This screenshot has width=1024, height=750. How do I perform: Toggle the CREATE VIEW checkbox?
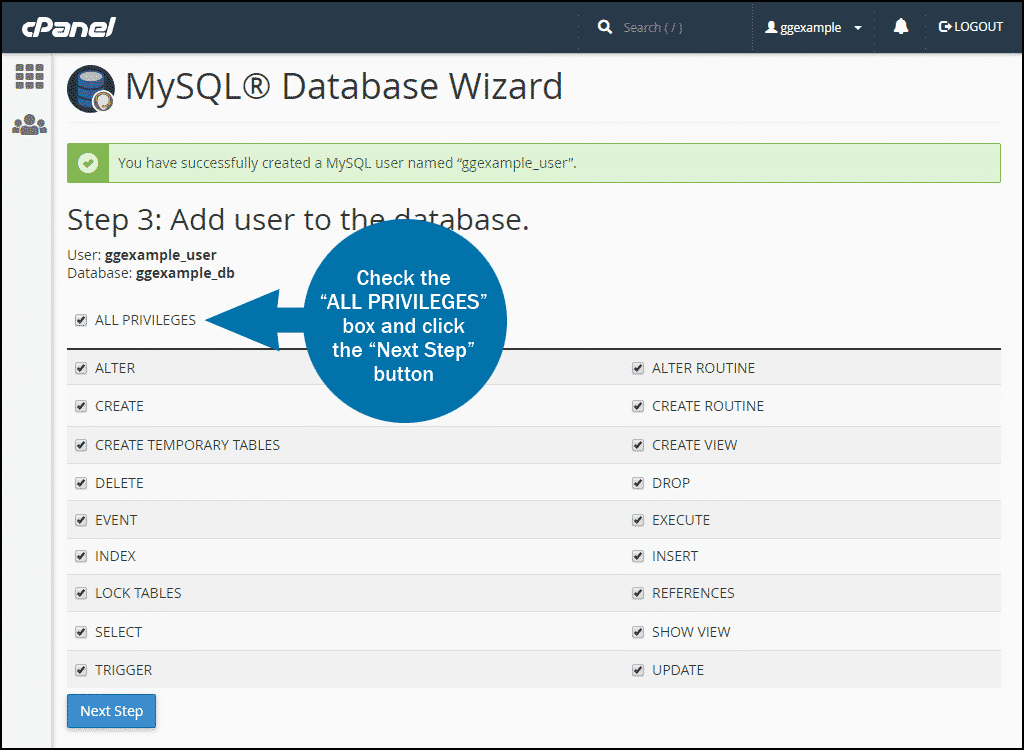pos(638,446)
